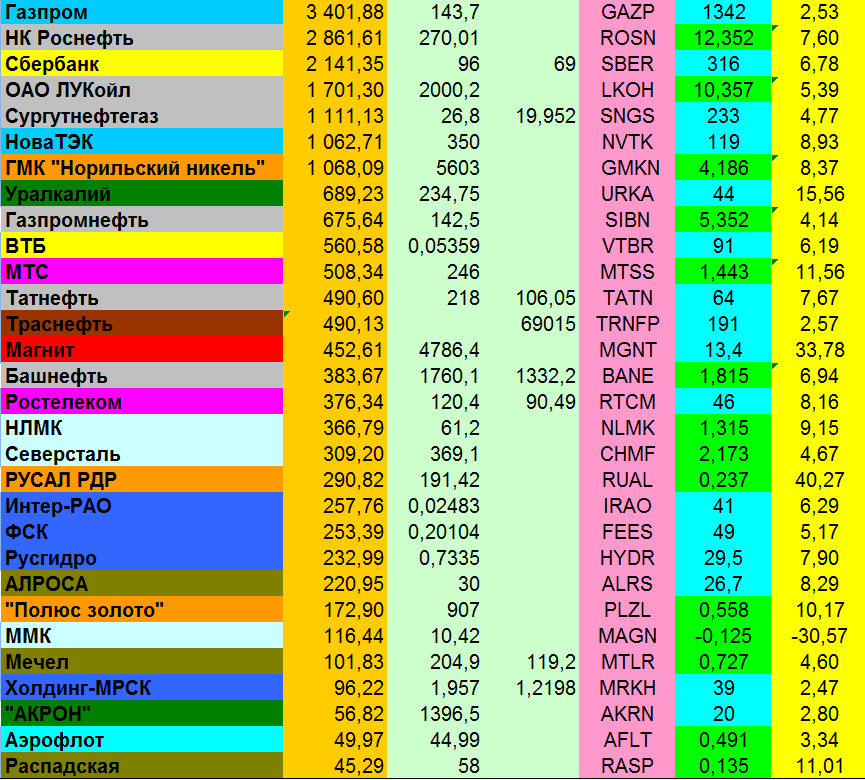865x780 pixels.
Task: Select the yellow cell 15,56
Action: pyautogui.click(x=818, y=194)
